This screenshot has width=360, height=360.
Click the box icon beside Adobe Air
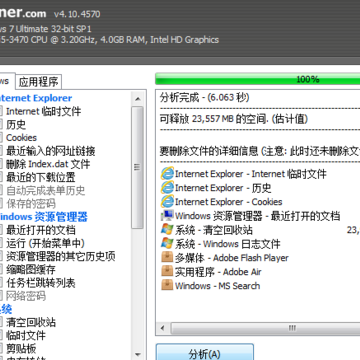tap(167, 272)
